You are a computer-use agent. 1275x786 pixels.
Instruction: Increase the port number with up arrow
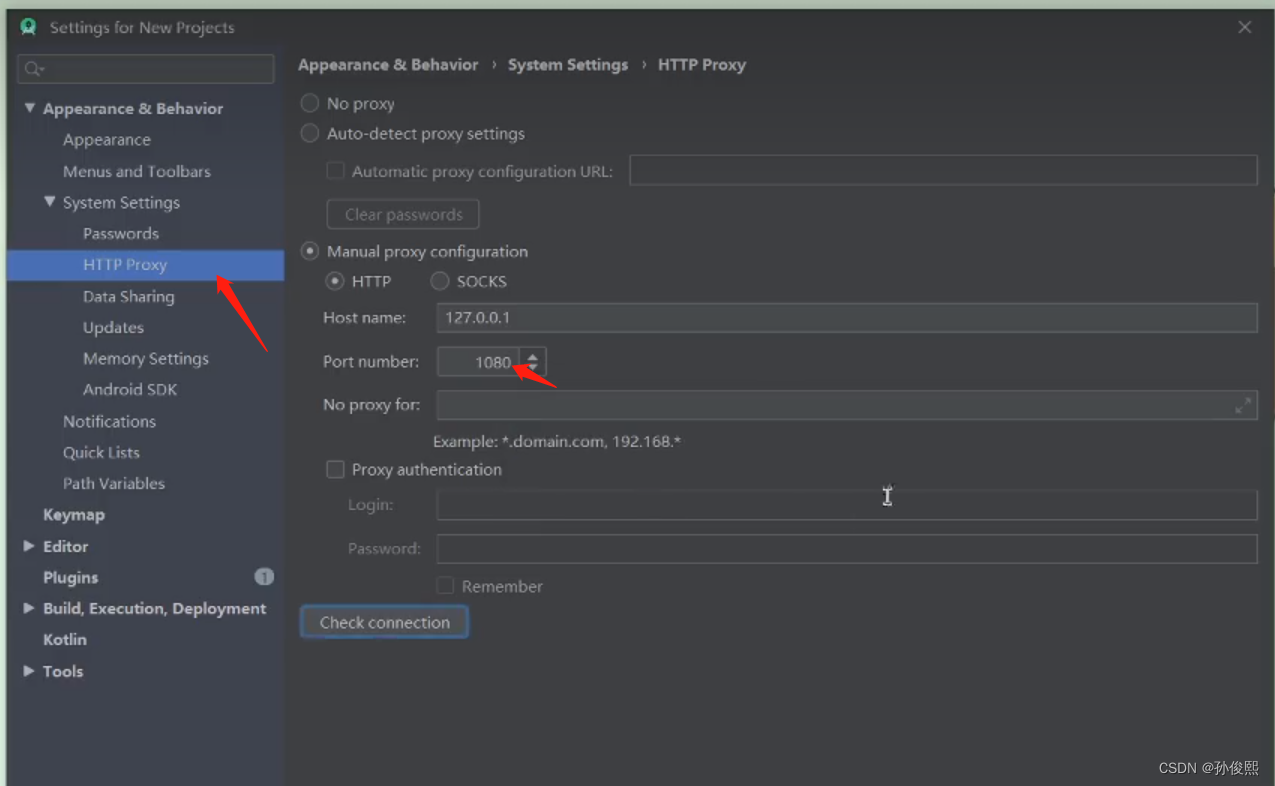tap(533, 355)
